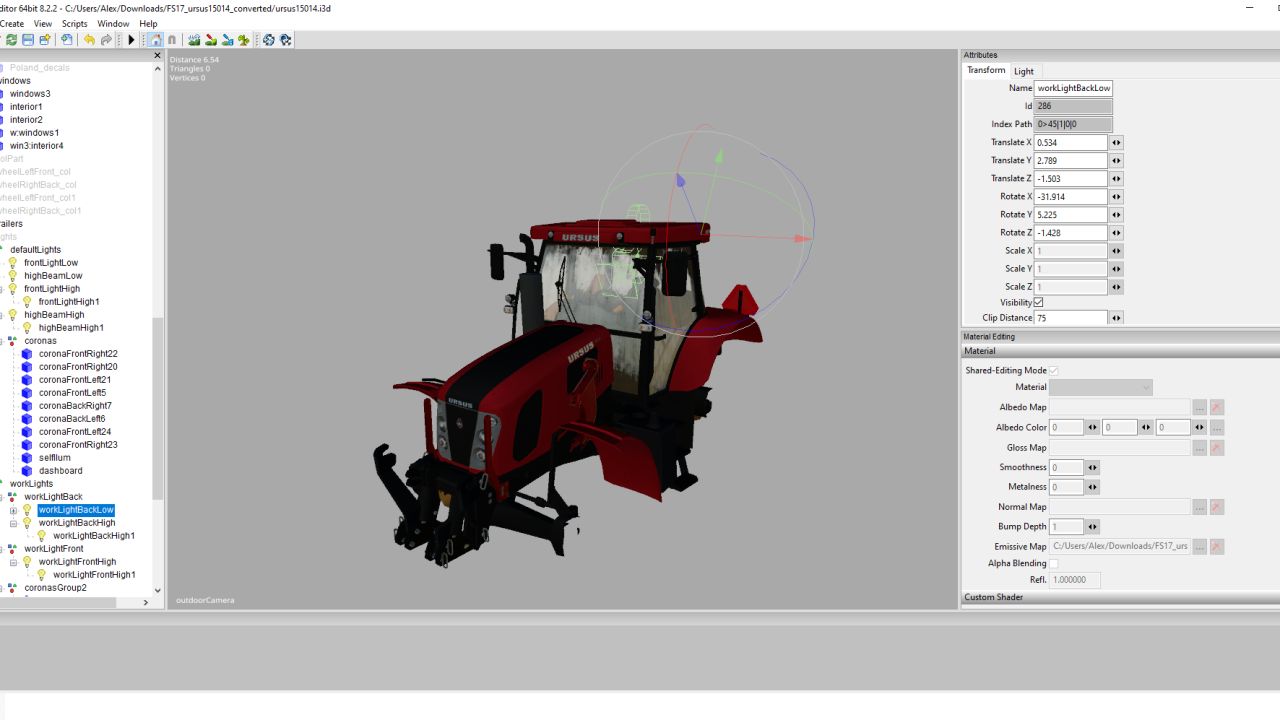The image size is (1280, 720).
Task: Select the windows3 tree item
Action: click(30, 94)
